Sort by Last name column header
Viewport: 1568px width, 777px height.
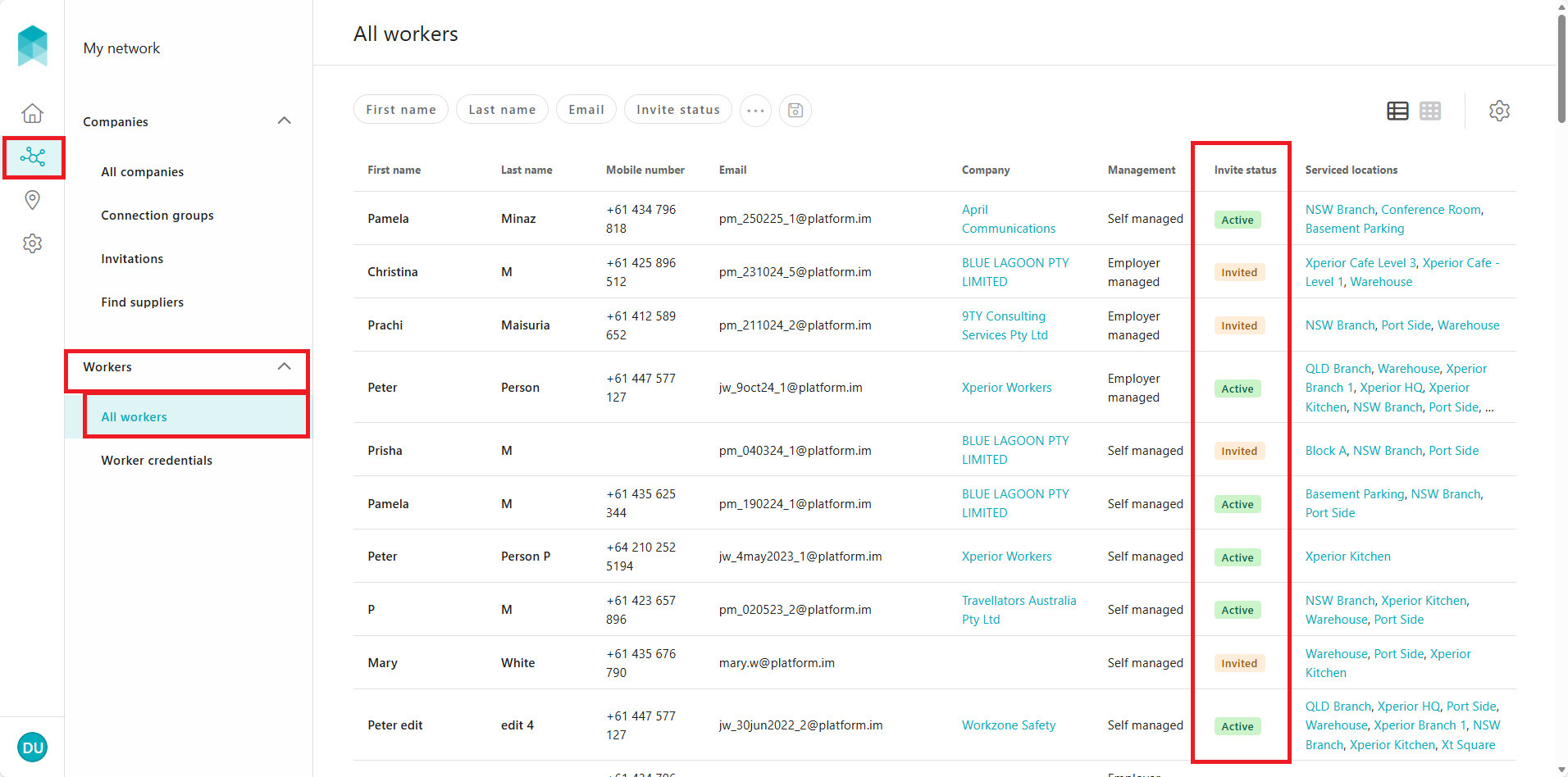526,170
